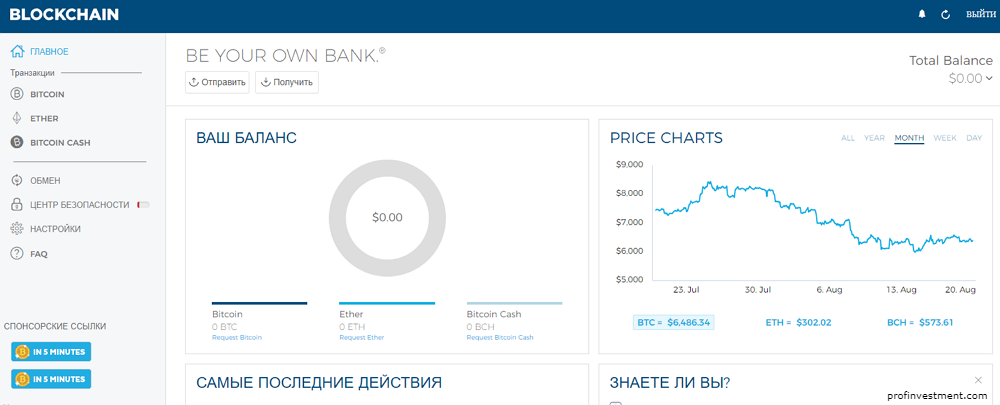Switch price chart to YEAR
Image resolution: width=1000 pixels, height=405 pixels.
coord(874,138)
